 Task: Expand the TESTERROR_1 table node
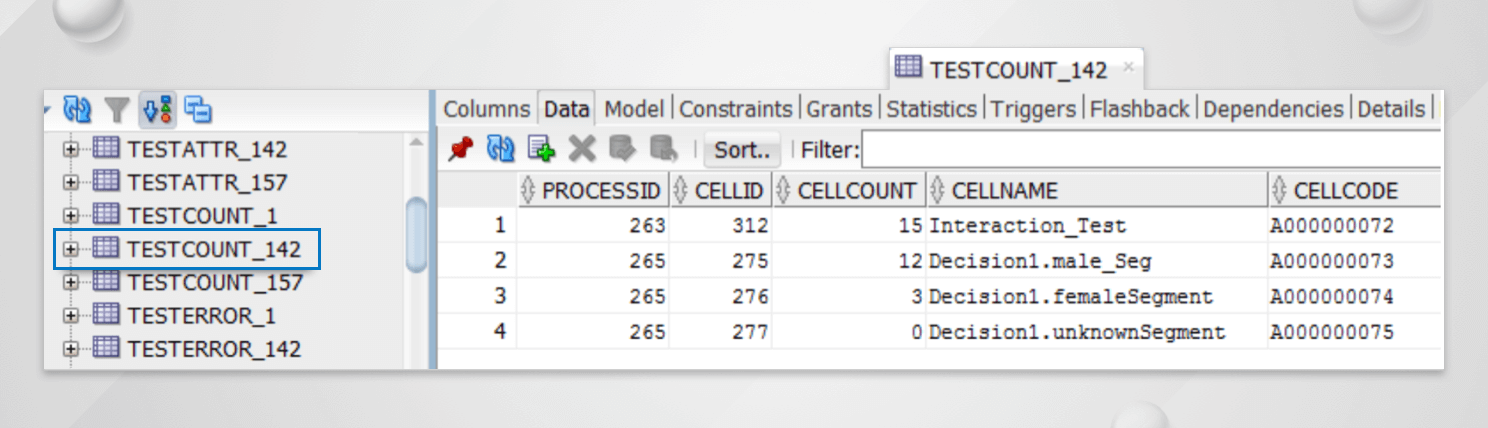(71, 316)
